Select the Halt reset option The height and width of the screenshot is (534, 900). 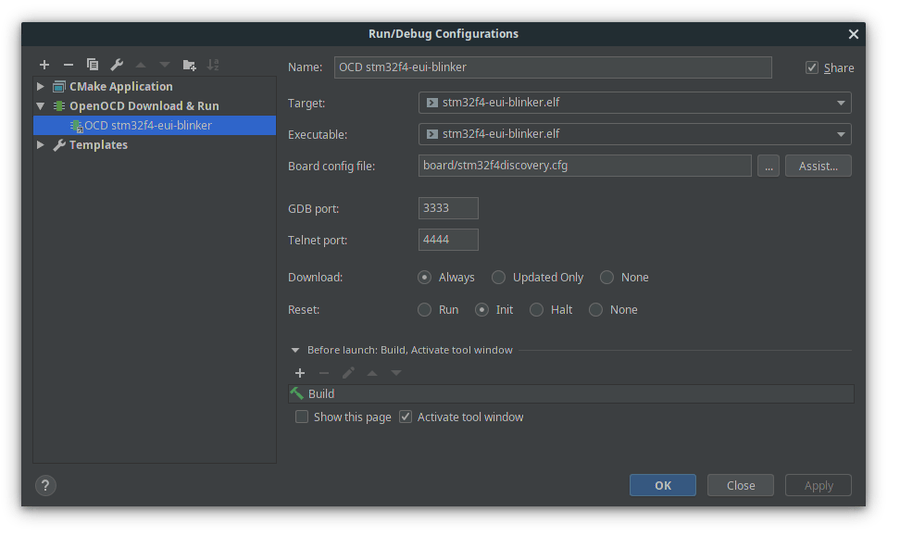(537, 310)
